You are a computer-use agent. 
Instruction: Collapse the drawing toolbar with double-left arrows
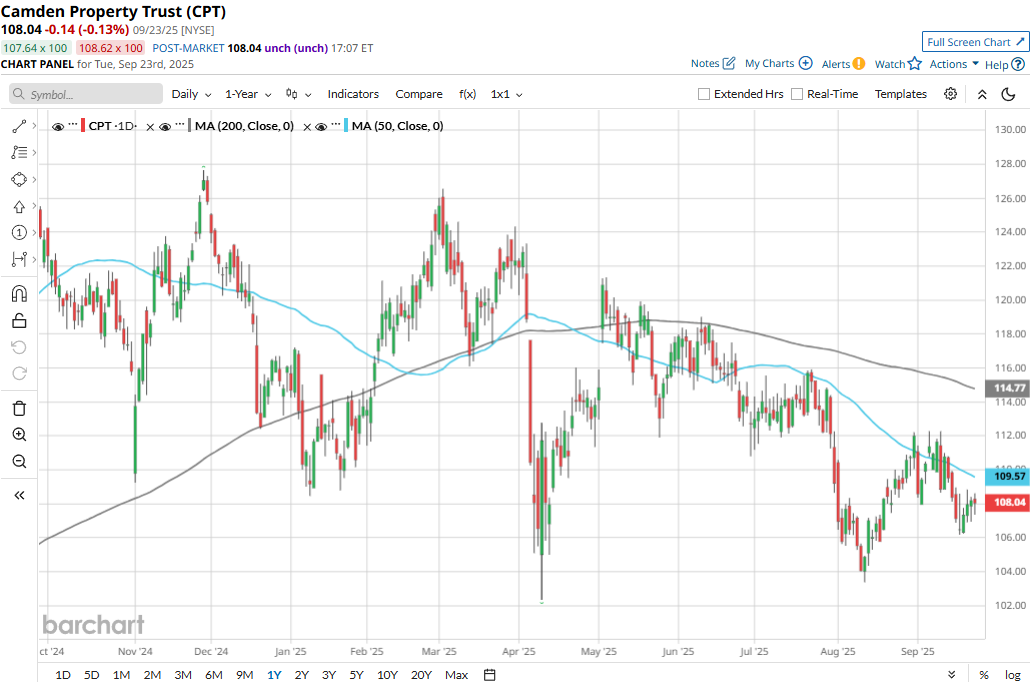[19, 495]
